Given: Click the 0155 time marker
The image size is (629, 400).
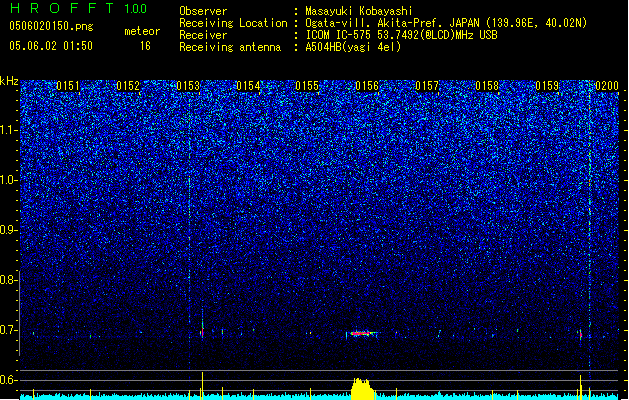Looking at the screenshot, I should tap(307, 86).
